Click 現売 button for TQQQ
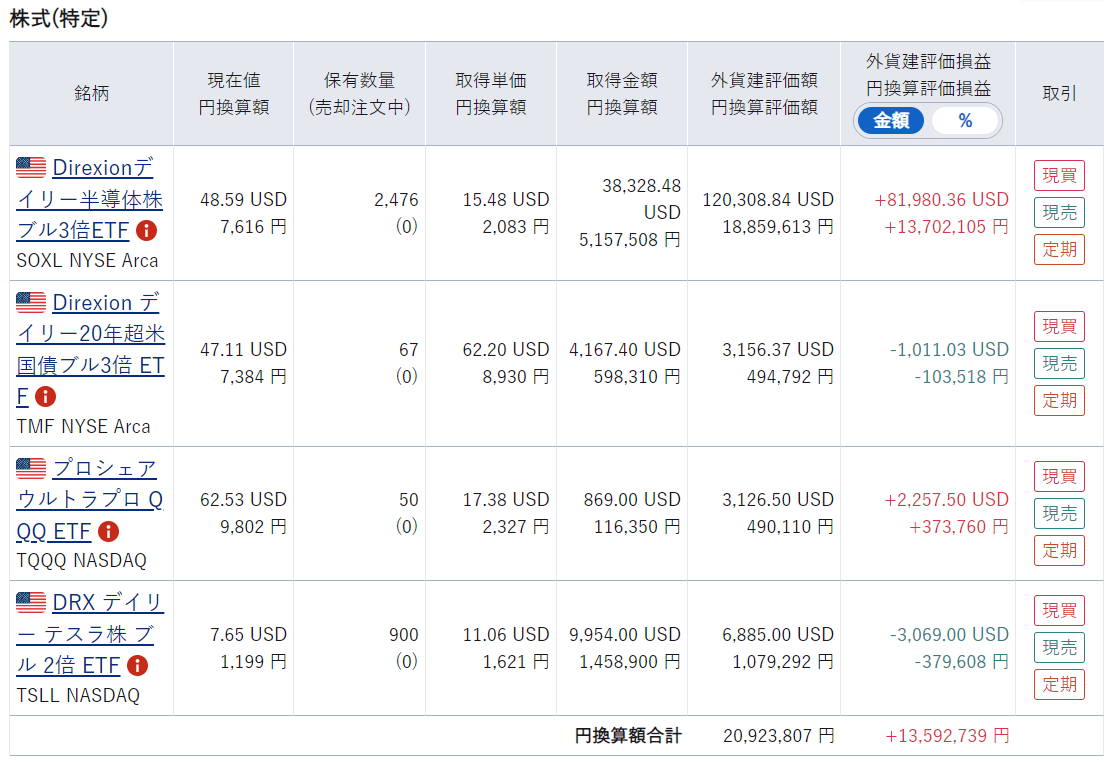1108x762 pixels. click(x=1059, y=513)
